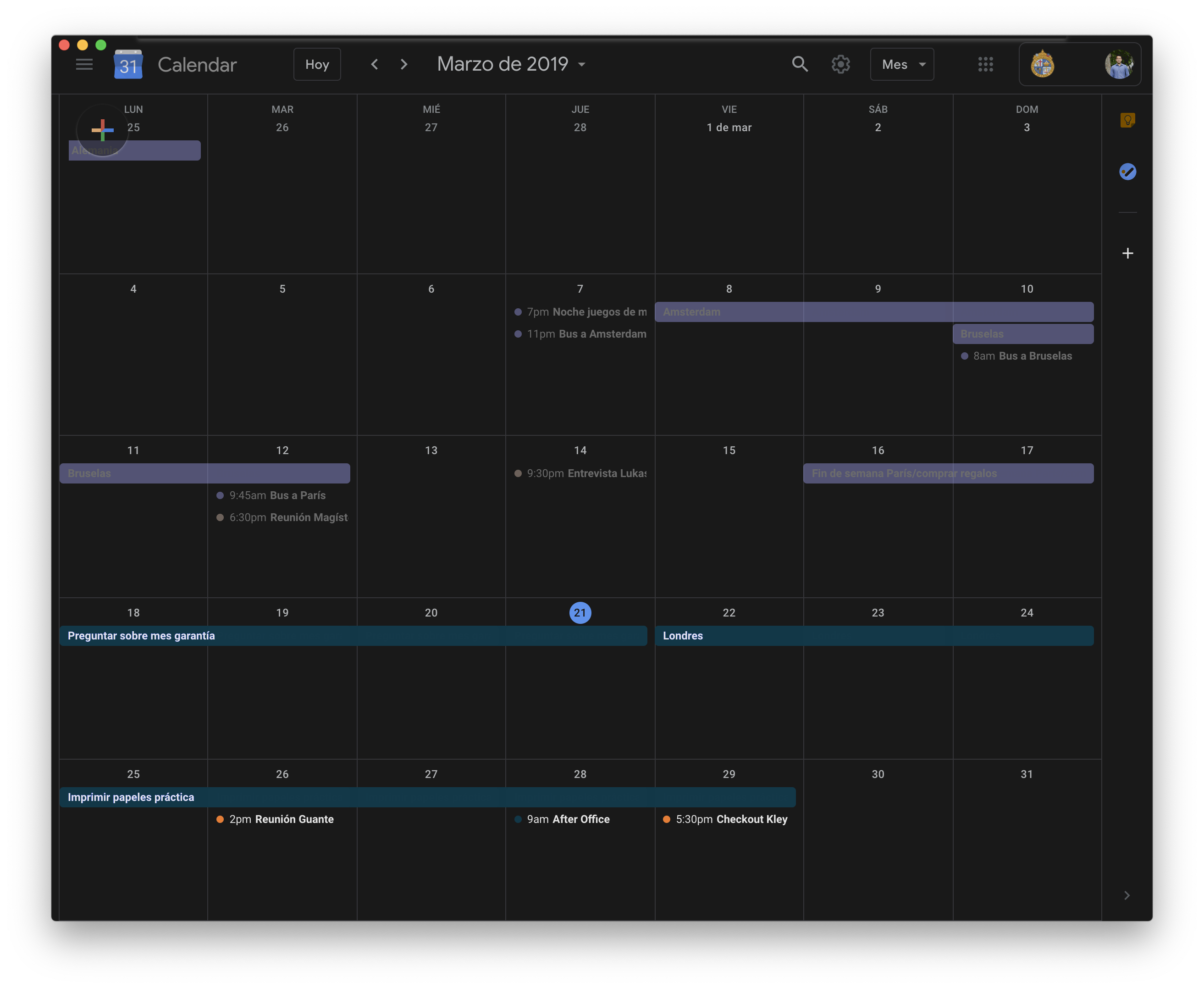The width and height of the screenshot is (1204, 989).
Task: Open the day view for the 31st
Action: coord(1027,774)
